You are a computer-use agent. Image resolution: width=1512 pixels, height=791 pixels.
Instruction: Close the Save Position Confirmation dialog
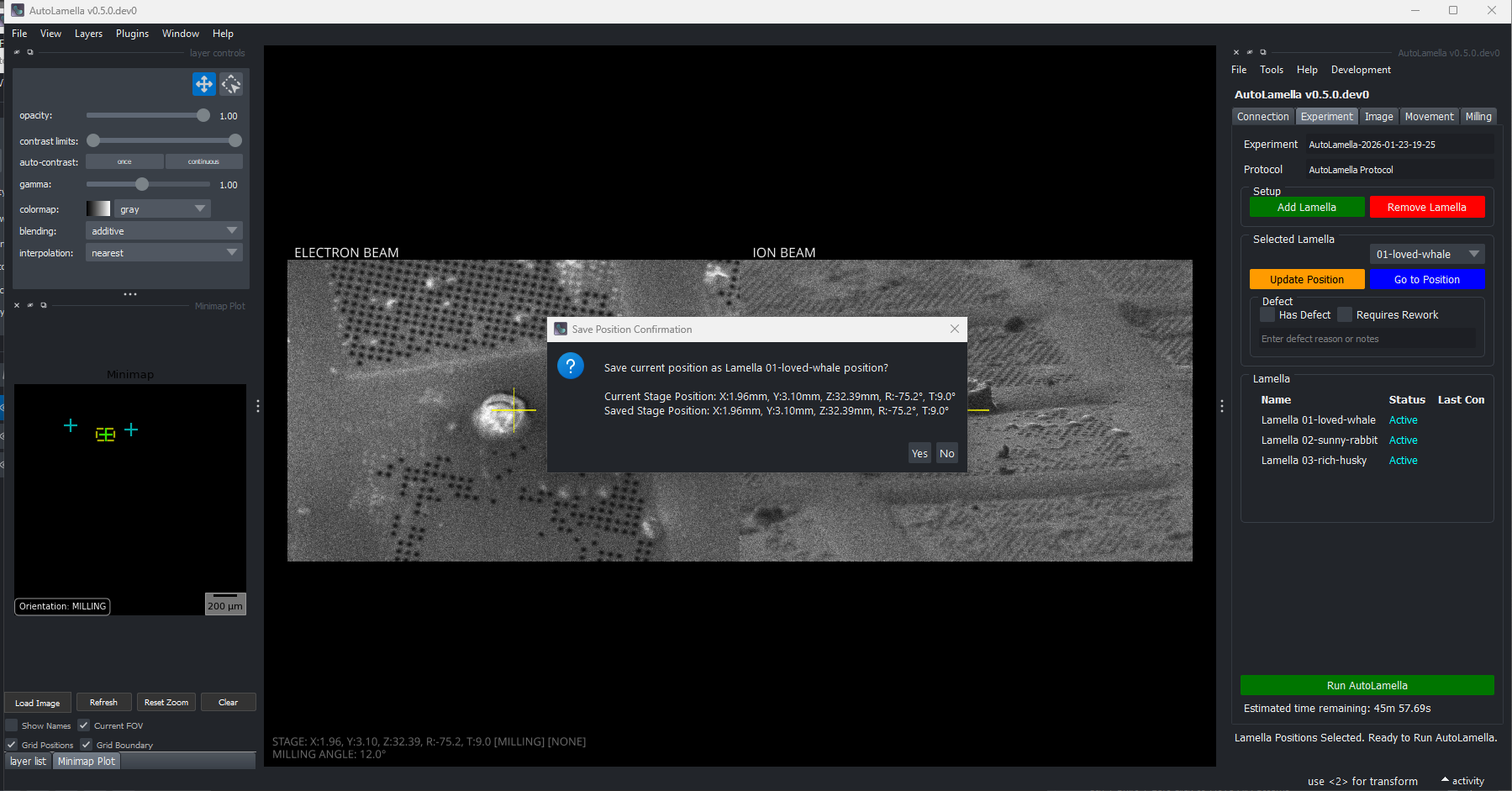pyautogui.click(x=954, y=329)
